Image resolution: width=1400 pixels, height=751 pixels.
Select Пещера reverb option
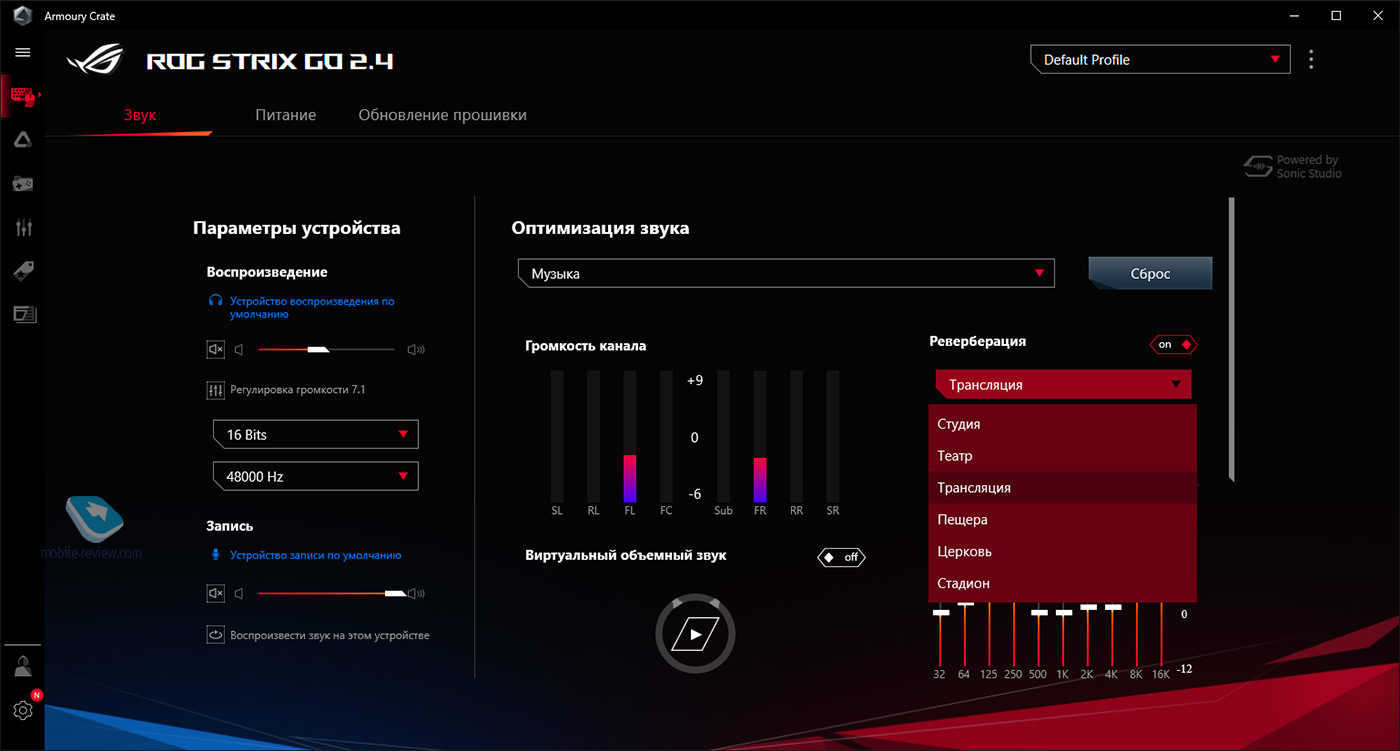point(1062,520)
